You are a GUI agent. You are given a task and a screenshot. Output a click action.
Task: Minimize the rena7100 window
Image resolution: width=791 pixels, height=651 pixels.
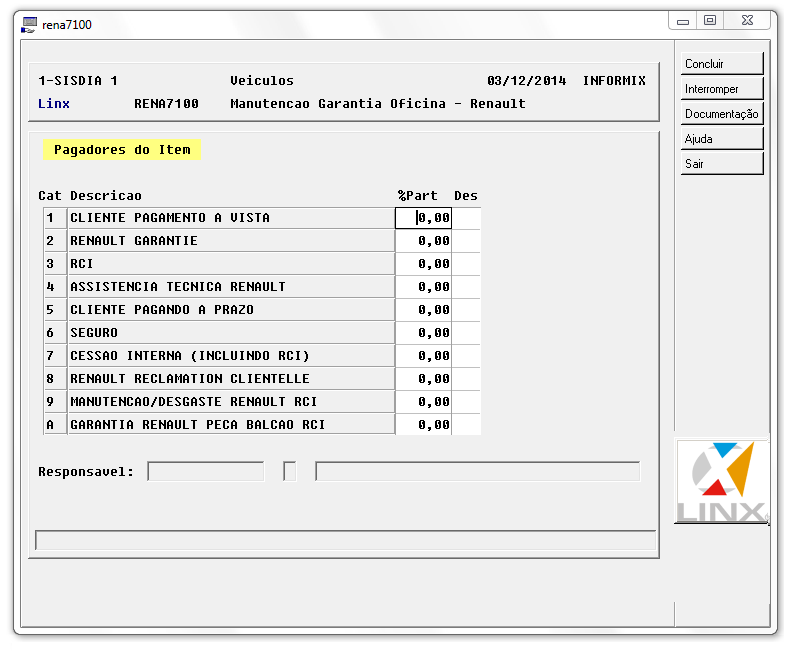click(683, 21)
